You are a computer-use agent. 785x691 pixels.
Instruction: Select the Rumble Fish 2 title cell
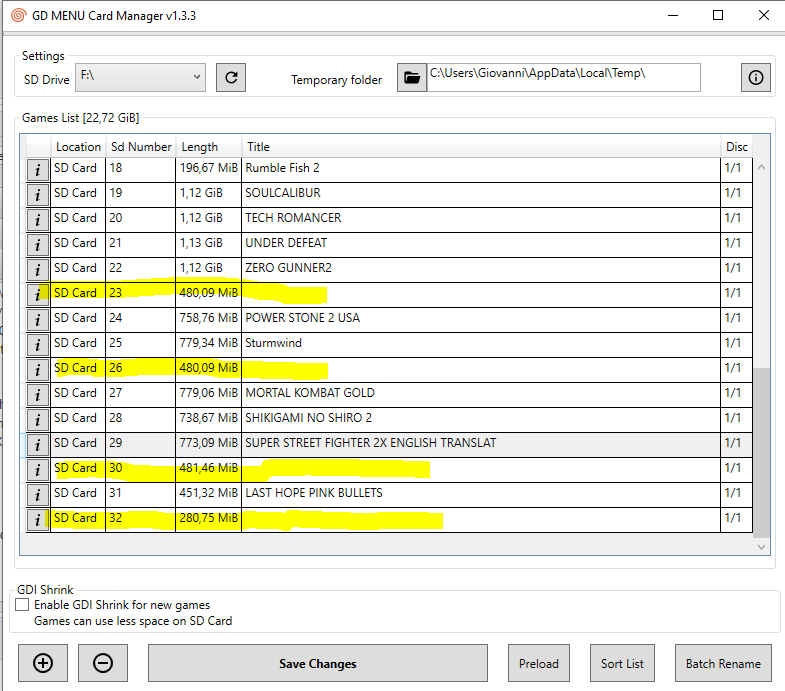[481, 170]
